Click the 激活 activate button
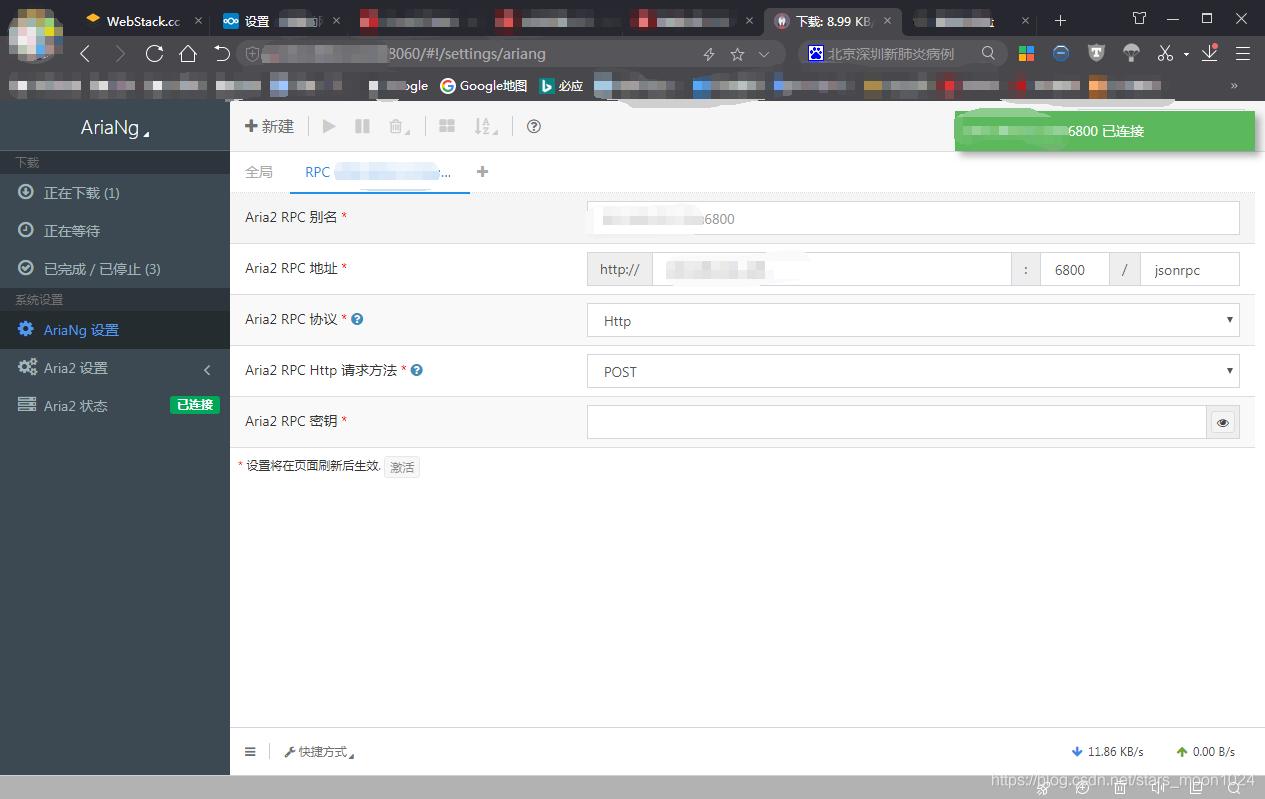 coord(402,466)
